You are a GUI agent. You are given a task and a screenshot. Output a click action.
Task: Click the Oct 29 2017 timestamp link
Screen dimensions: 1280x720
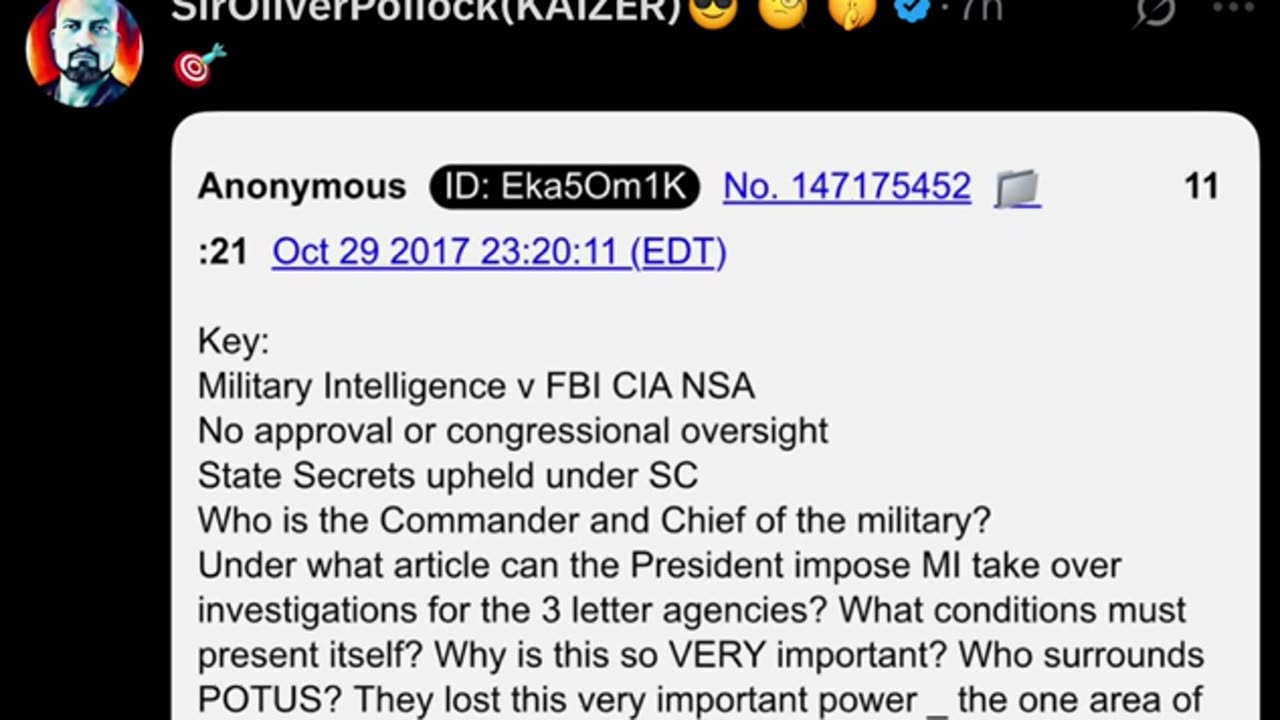click(x=499, y=251)
